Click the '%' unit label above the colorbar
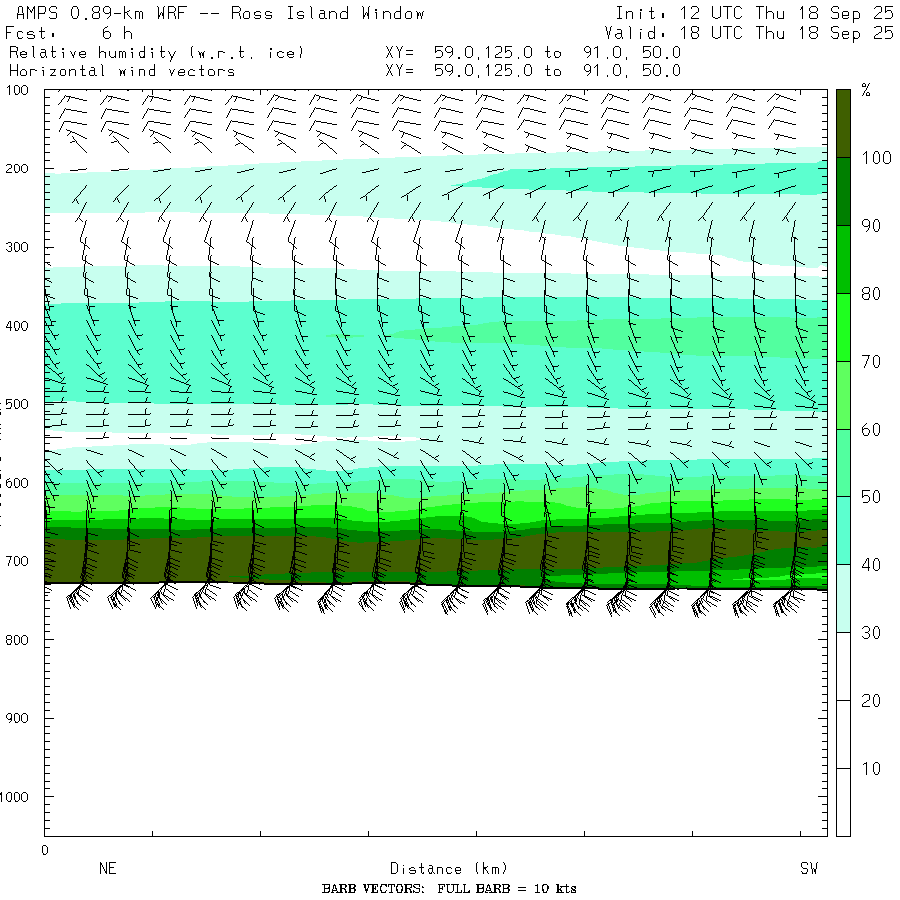This screenshot has height=900, width=900. tap(866, 90)
